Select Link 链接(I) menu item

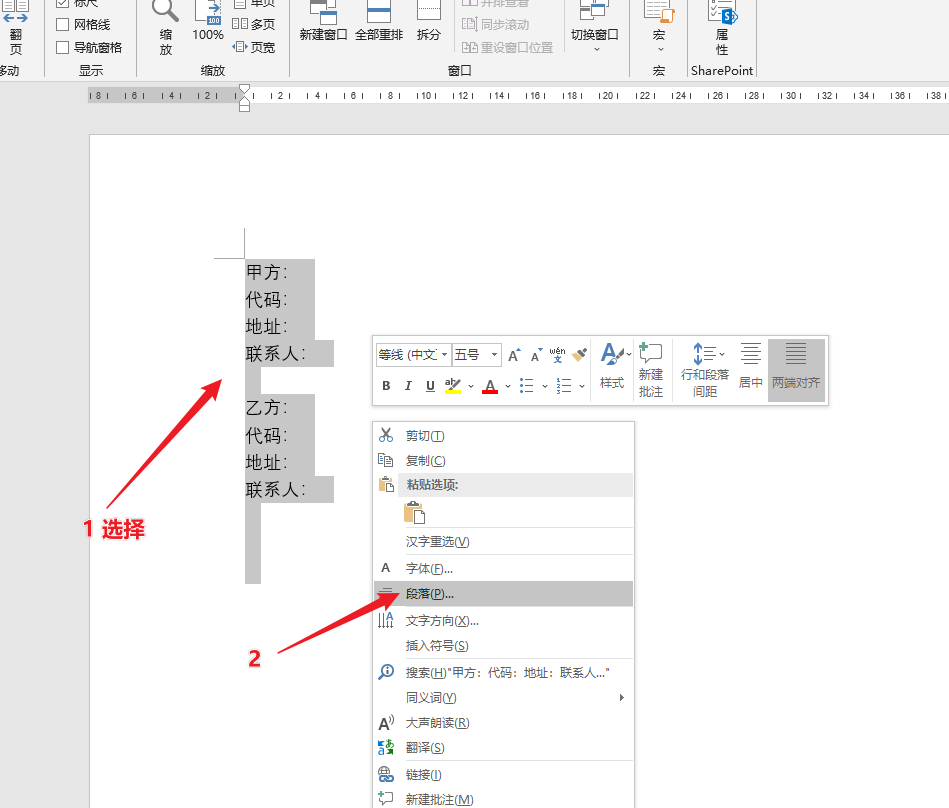(x=504, y=775)
